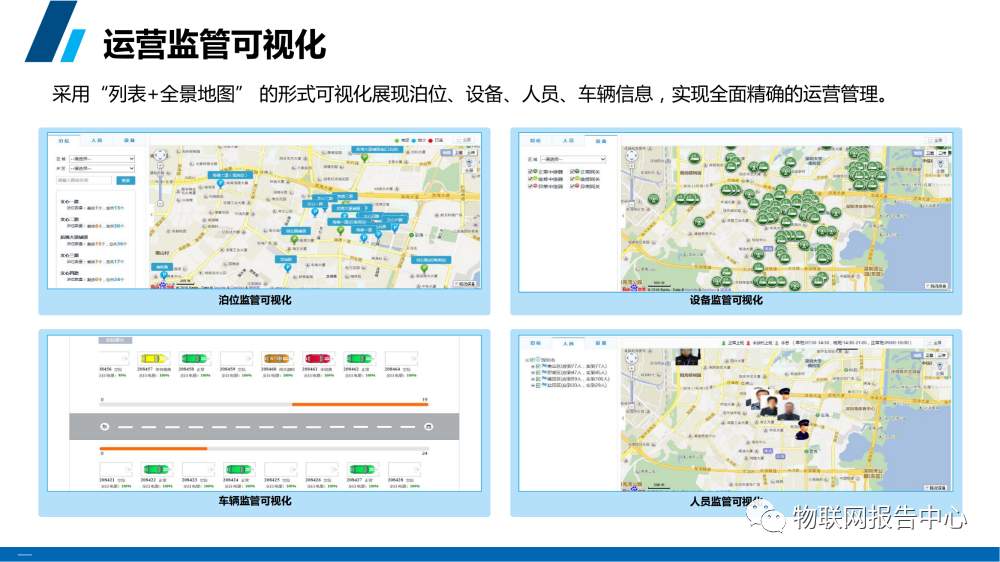Select 地图 map type on parking map
This screenshot has height=562, width=1000.
(x=446, y=152)
